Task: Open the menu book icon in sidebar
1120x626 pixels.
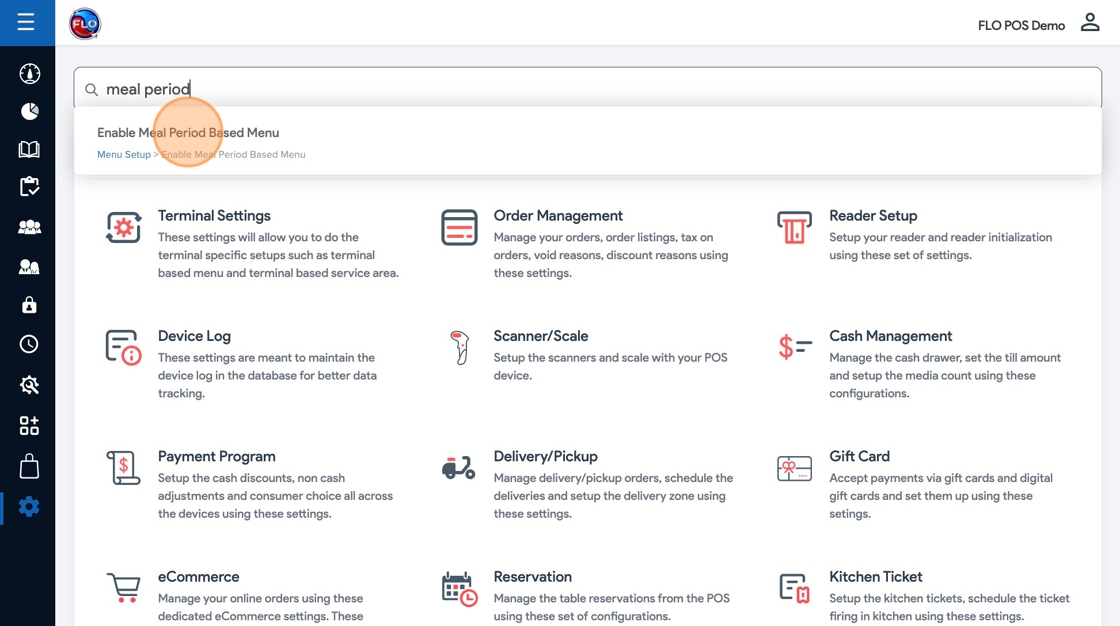Action: click(x=29, y=149)
